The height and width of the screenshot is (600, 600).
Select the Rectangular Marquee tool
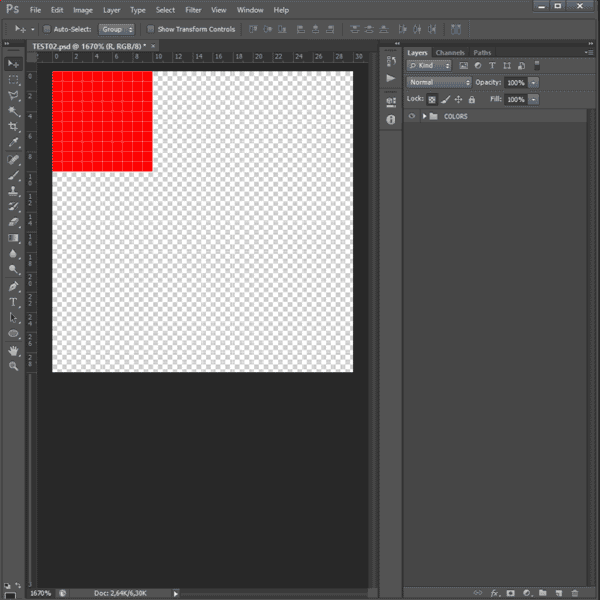tap(13, 80)
